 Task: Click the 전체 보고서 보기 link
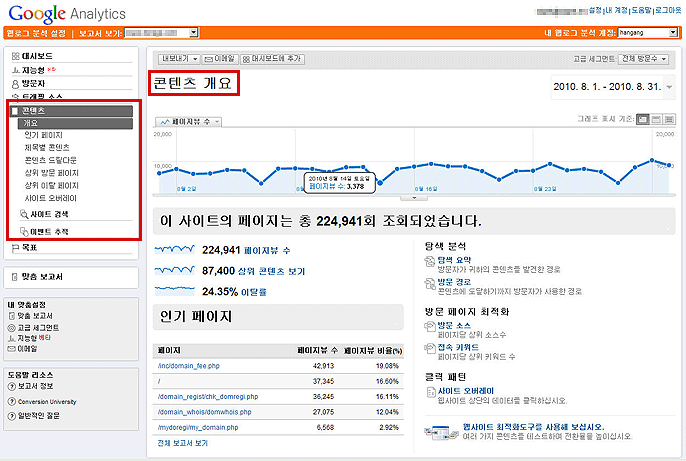point(182,441)
